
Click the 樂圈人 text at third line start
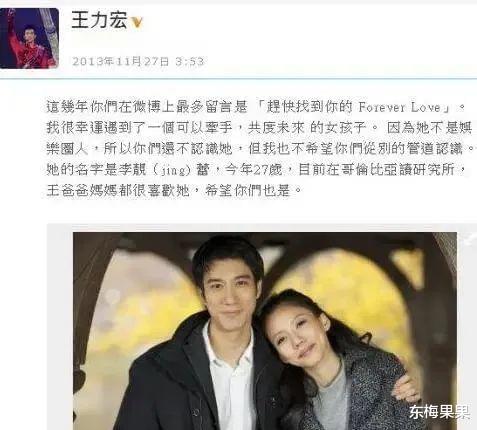tap(67, 149)
